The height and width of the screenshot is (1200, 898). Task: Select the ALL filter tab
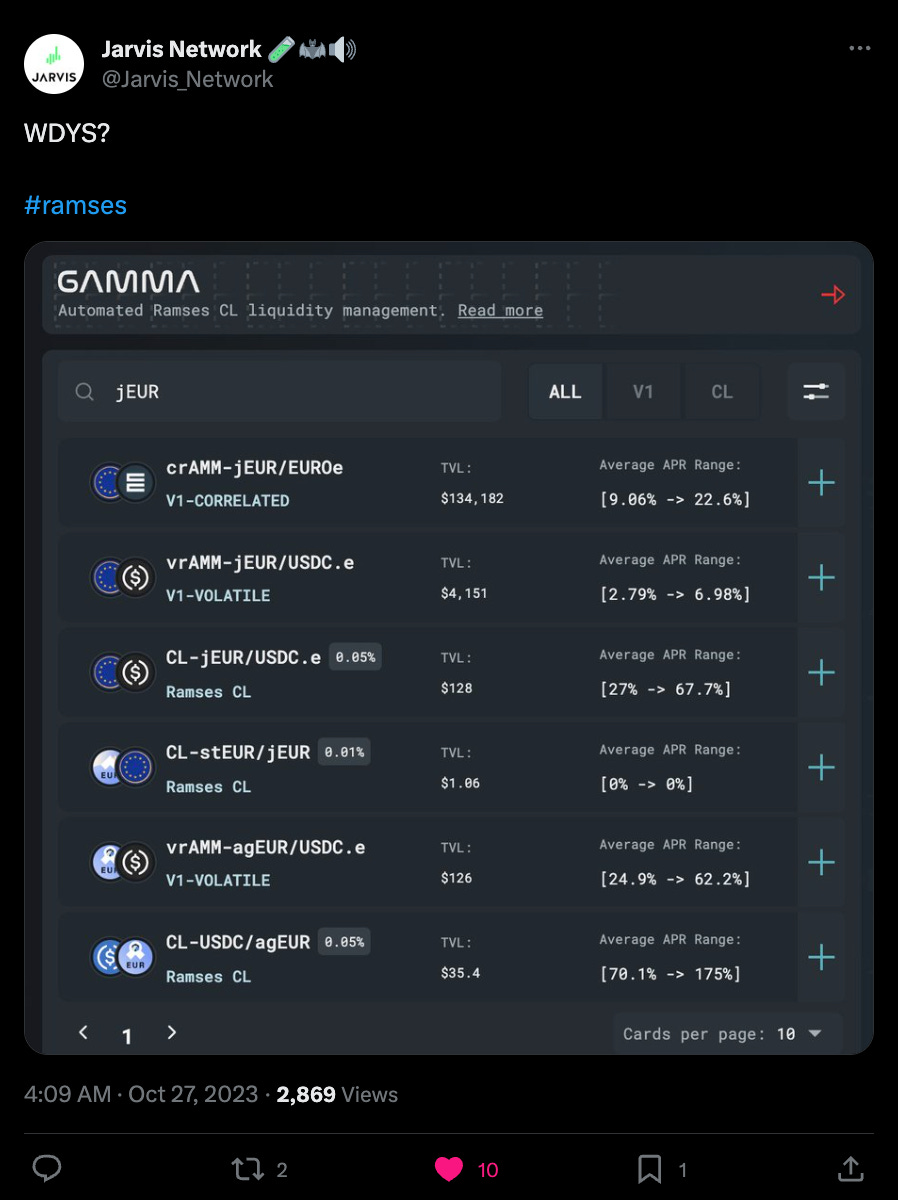tap(565, 392)
